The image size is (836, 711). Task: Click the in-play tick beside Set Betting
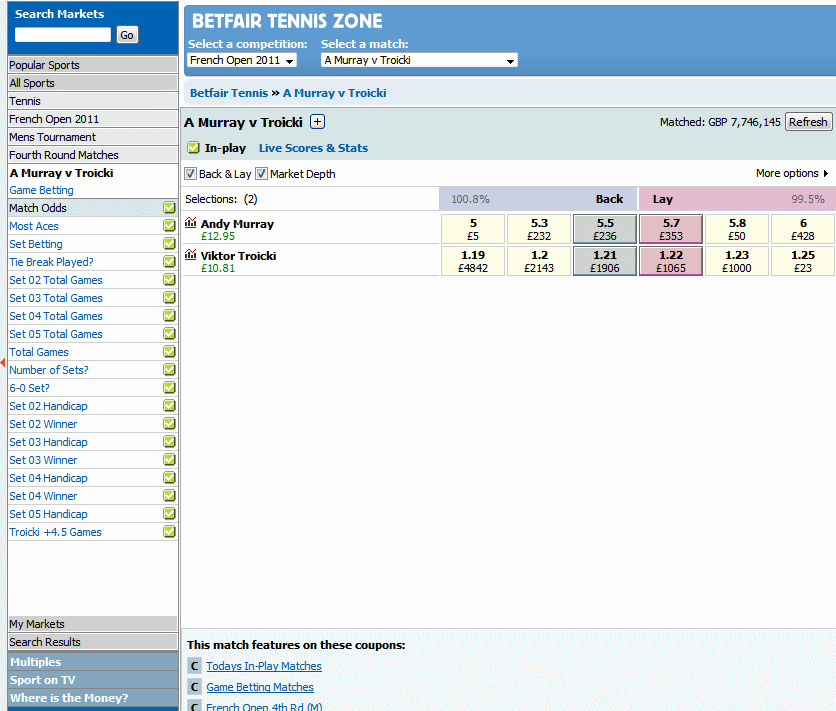(170, 244)
